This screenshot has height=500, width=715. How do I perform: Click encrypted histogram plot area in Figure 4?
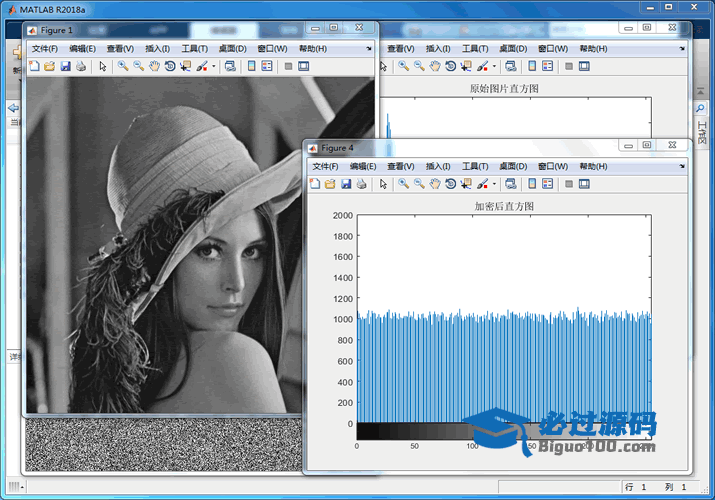click(504, 318)
